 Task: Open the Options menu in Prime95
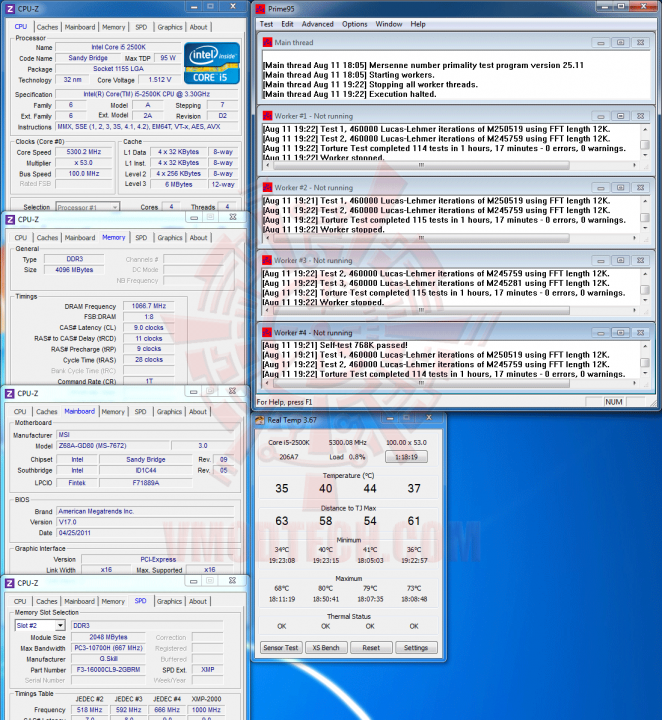pyautogui.click(x=354, y=24)
